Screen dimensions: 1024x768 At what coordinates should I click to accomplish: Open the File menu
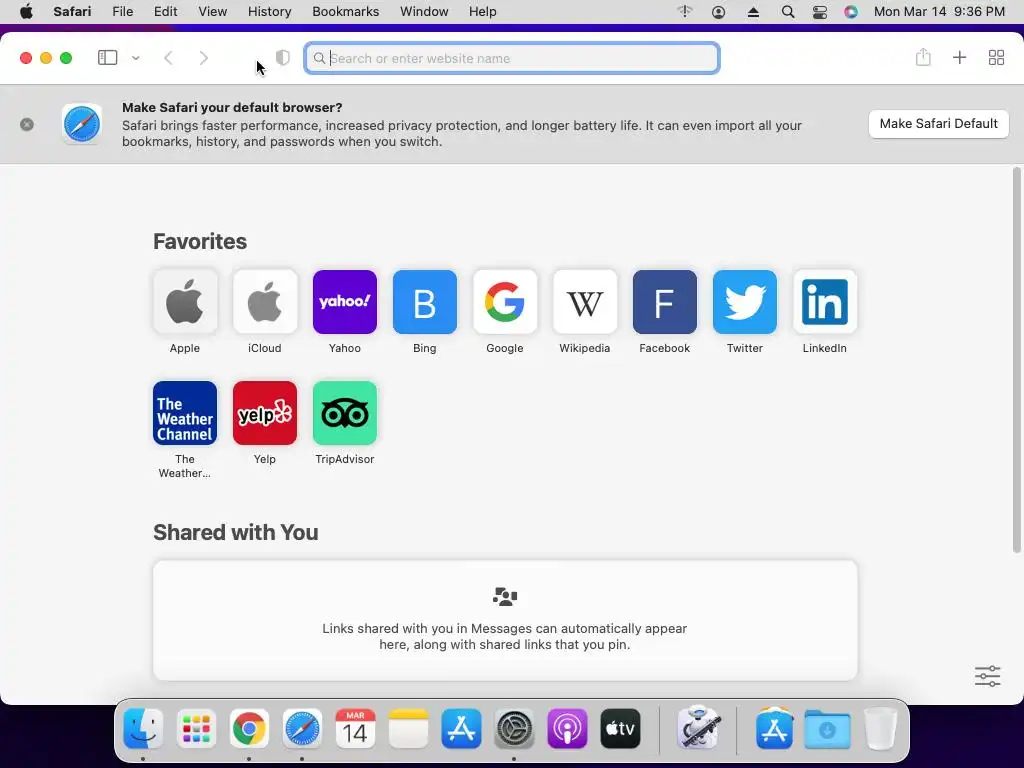point(122,11)
